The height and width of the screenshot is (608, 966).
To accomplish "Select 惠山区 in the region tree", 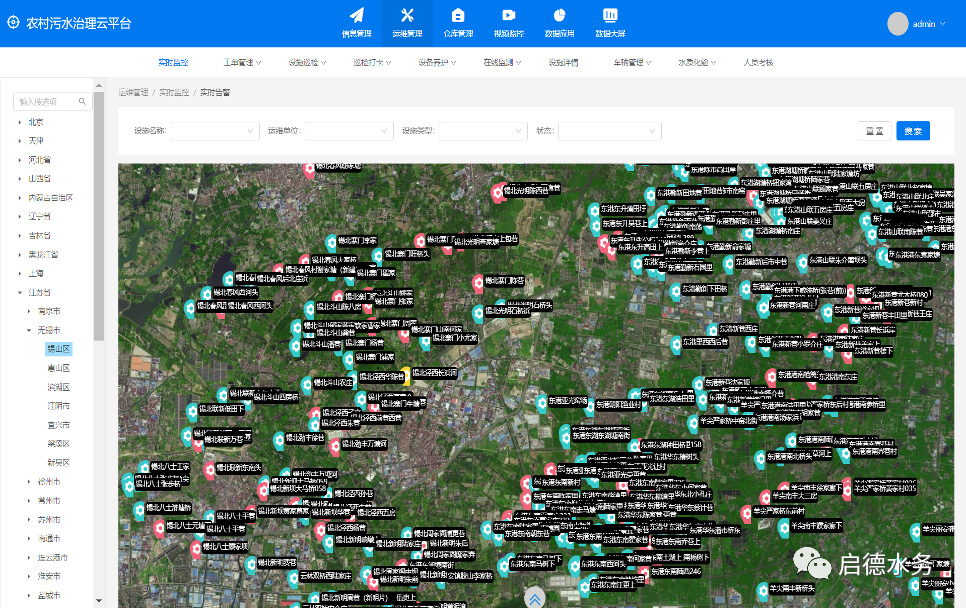I will (x=59, y=367).
